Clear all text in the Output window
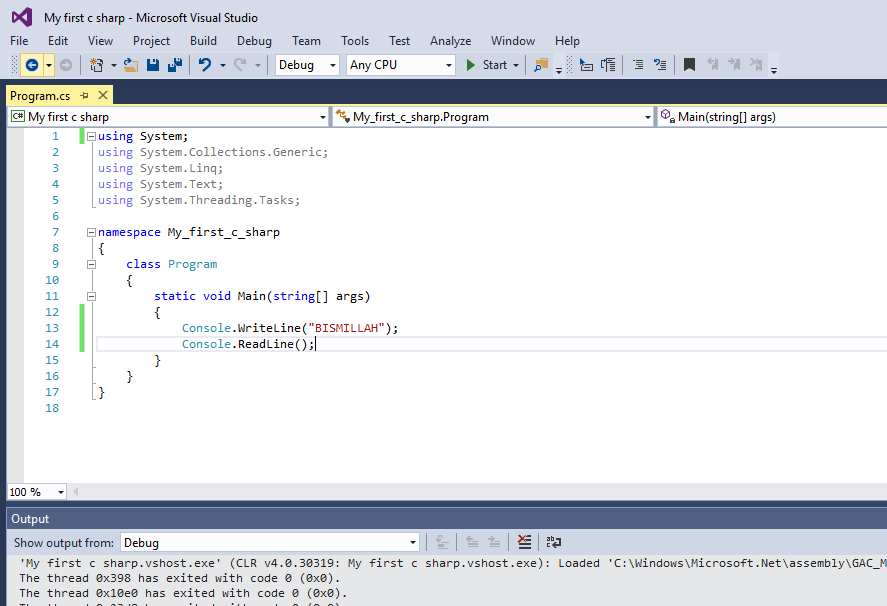Screen dimensions: 887x606 point(524,541)
